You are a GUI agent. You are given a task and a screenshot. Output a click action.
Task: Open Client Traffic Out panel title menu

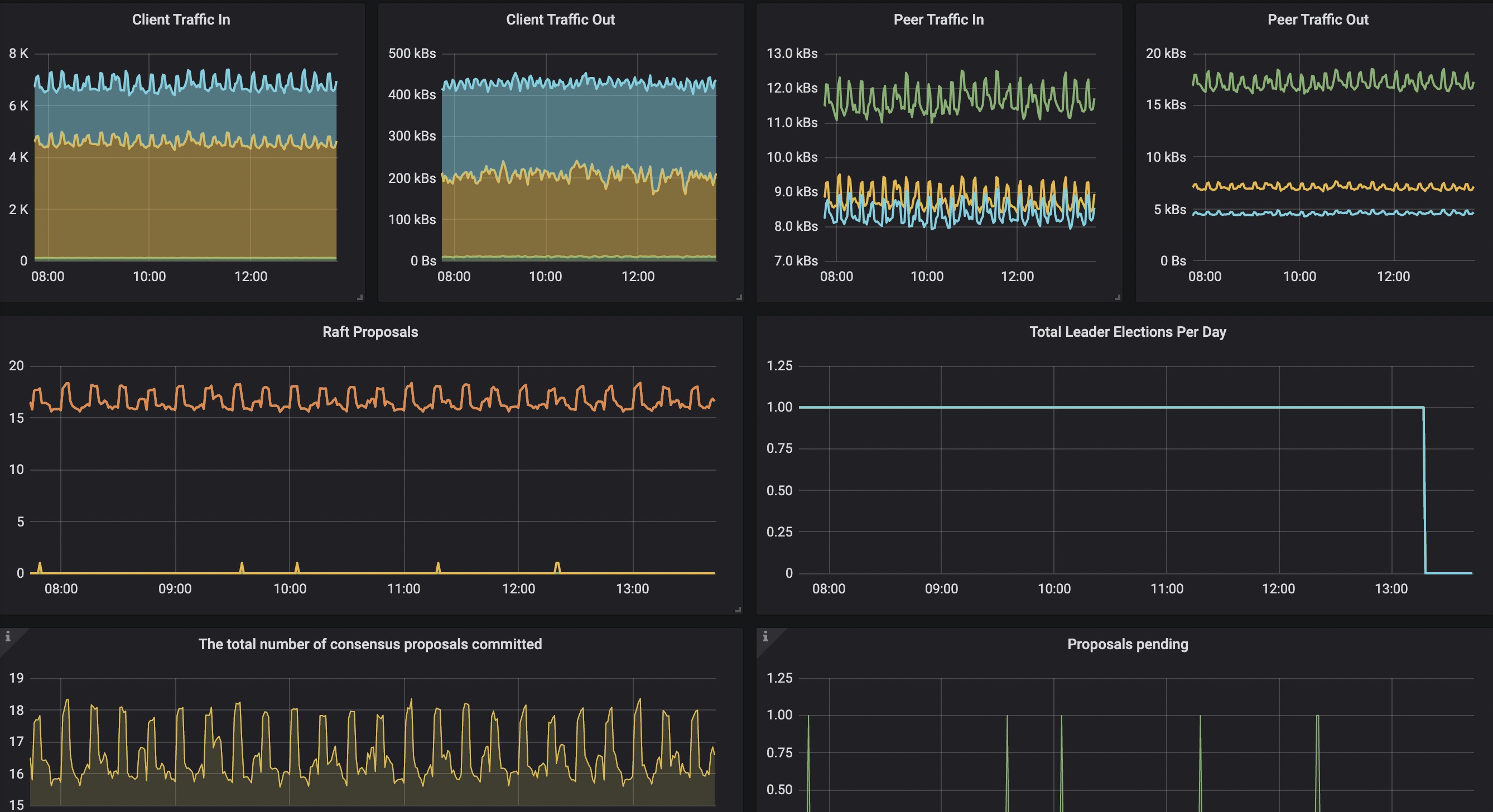(x=560, y=20)
